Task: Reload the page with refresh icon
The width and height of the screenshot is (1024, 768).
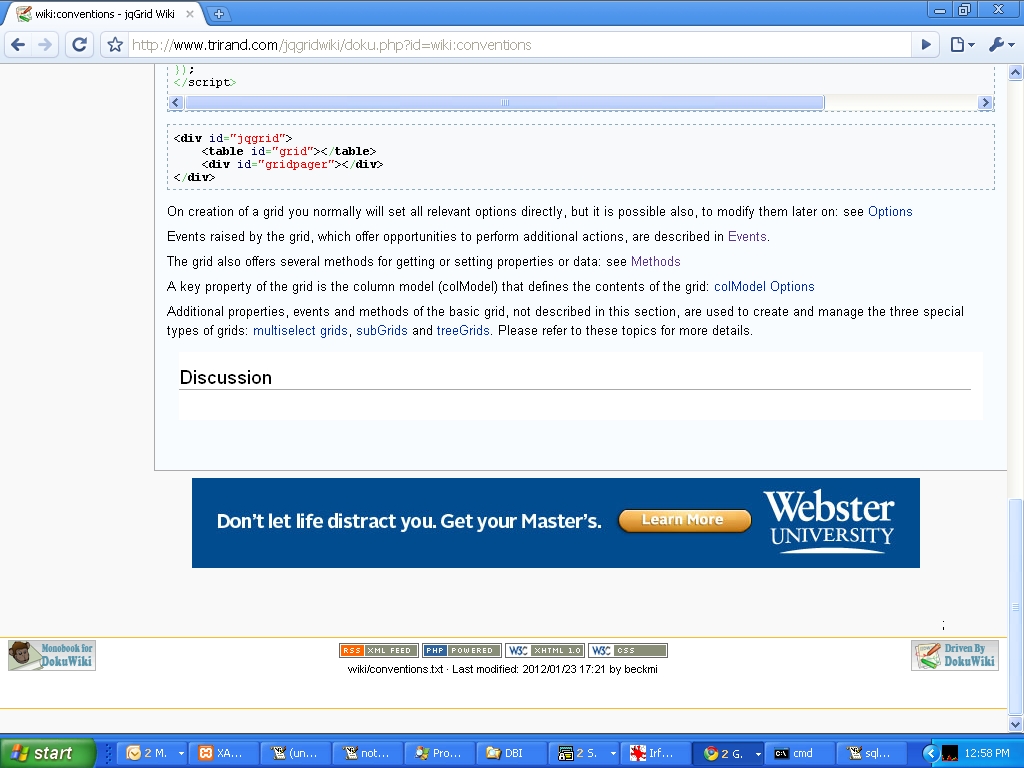Action: (x=79, y=44)
